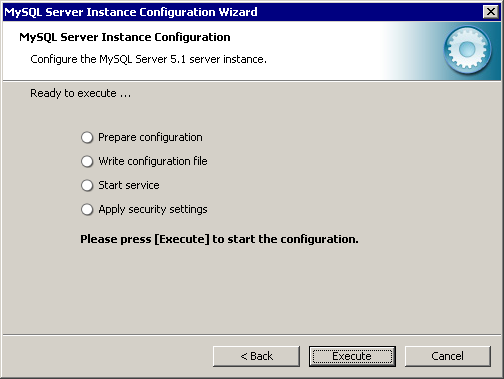Select the Start service radio button
The width and height of the screenshot is (504, 379).
click(x=87, y=185)
